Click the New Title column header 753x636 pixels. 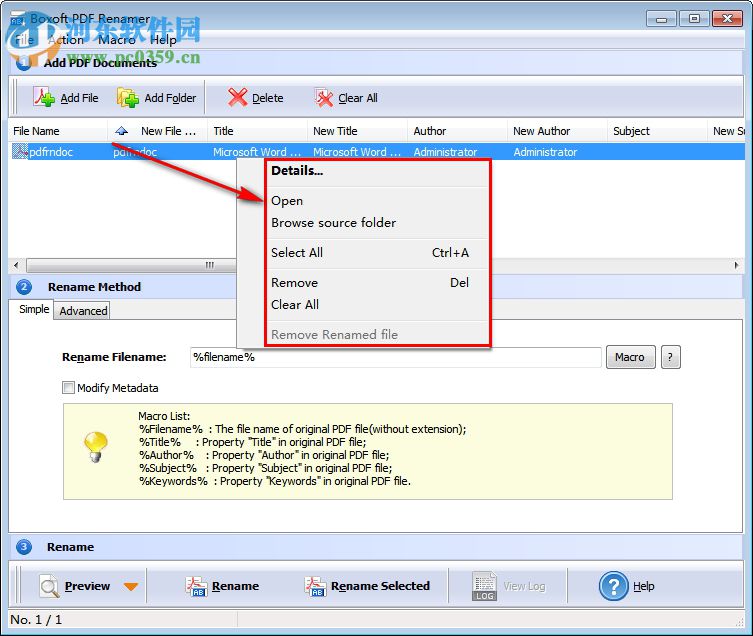[358, 131]
